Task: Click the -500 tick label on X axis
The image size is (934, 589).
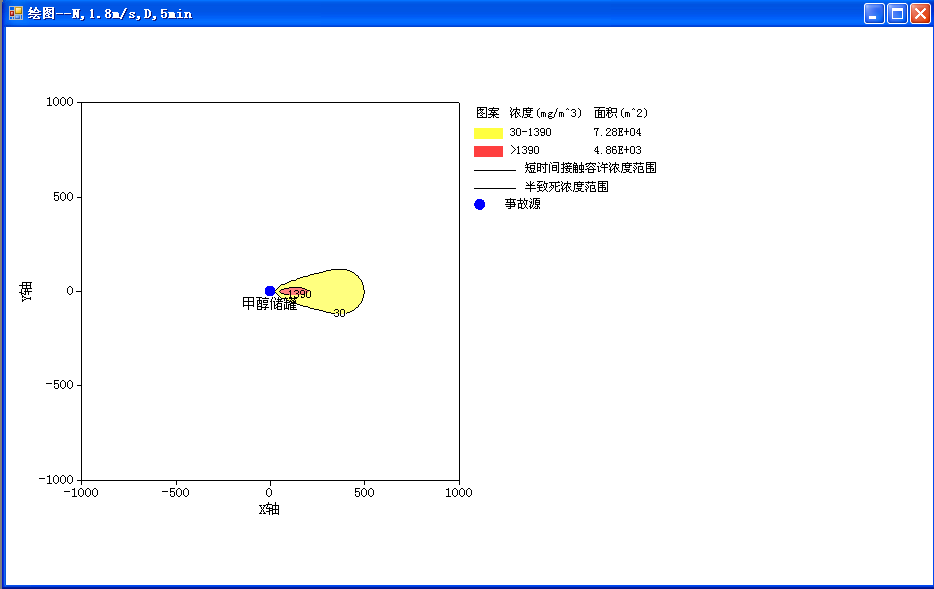Action: (x=176, y=493)
